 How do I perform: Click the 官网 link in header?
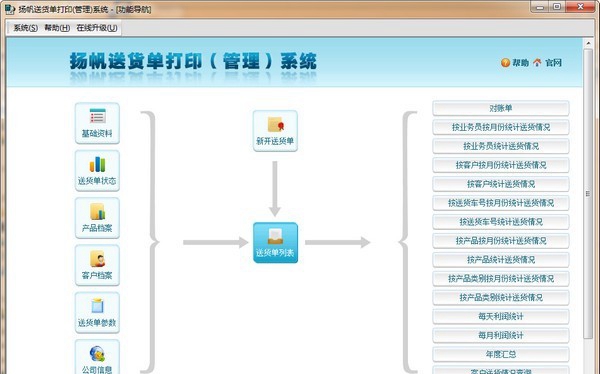pos(553,62)
